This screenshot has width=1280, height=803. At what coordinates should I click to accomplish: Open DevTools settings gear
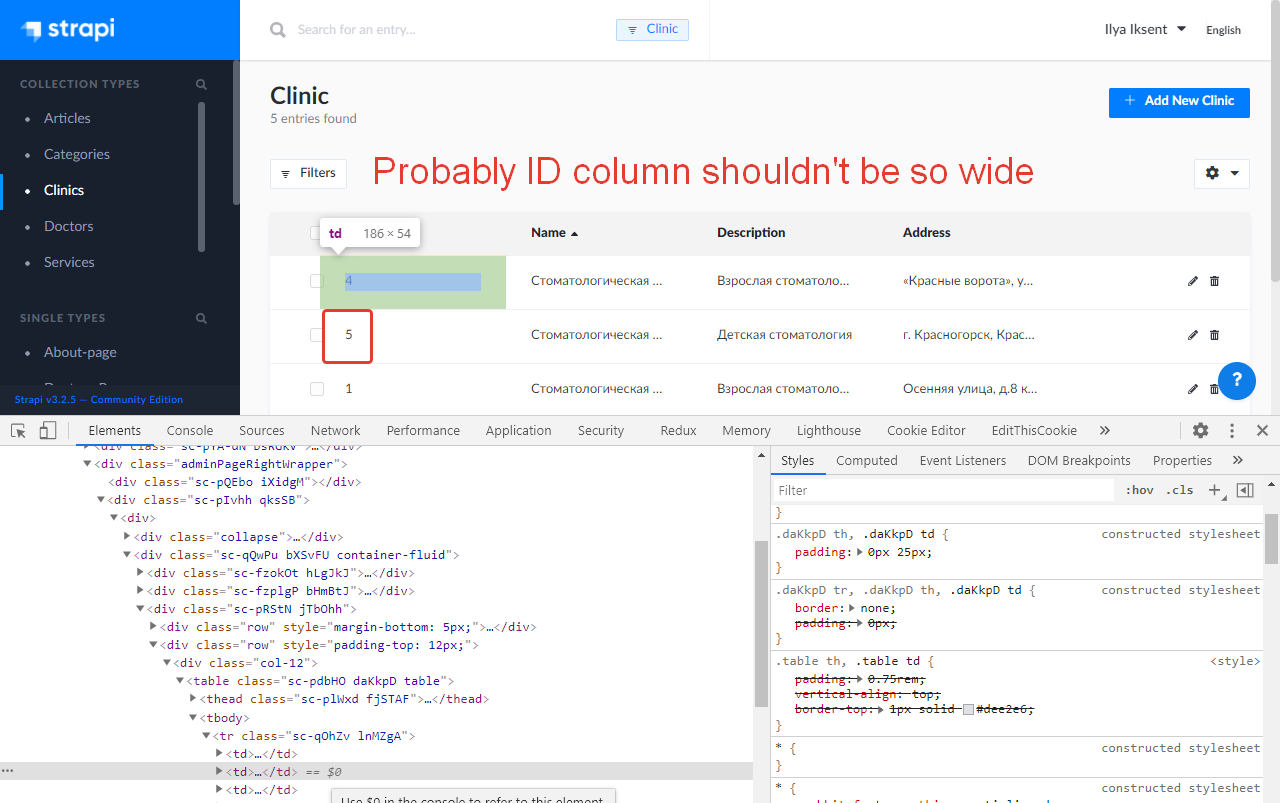(x=1201, y=431)
